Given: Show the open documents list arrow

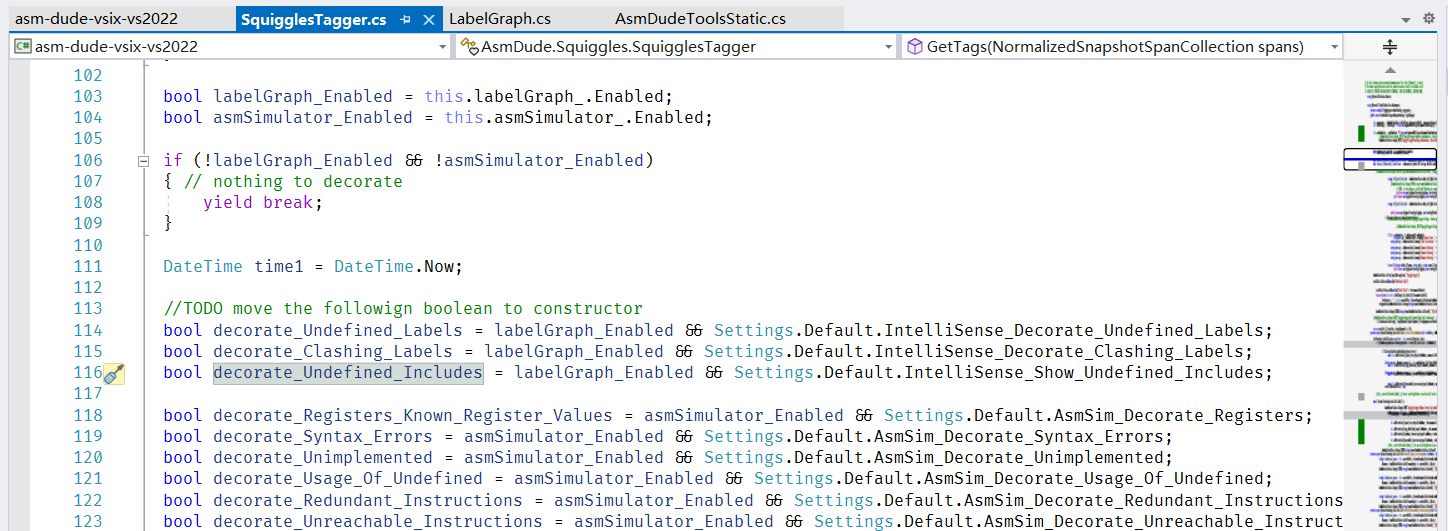Looking at the screenshot, I should click(x=1410, y=19).
